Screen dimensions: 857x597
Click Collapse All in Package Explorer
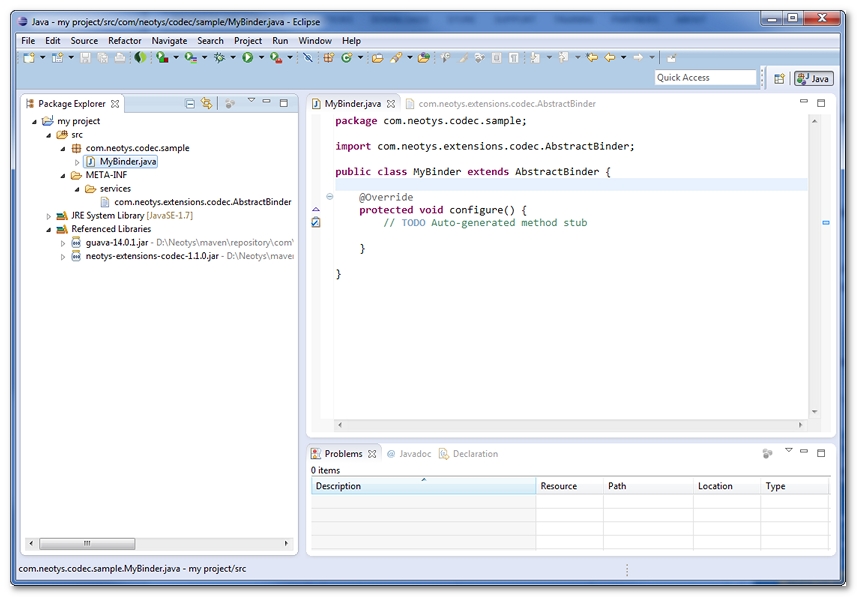tap(190, 103)
